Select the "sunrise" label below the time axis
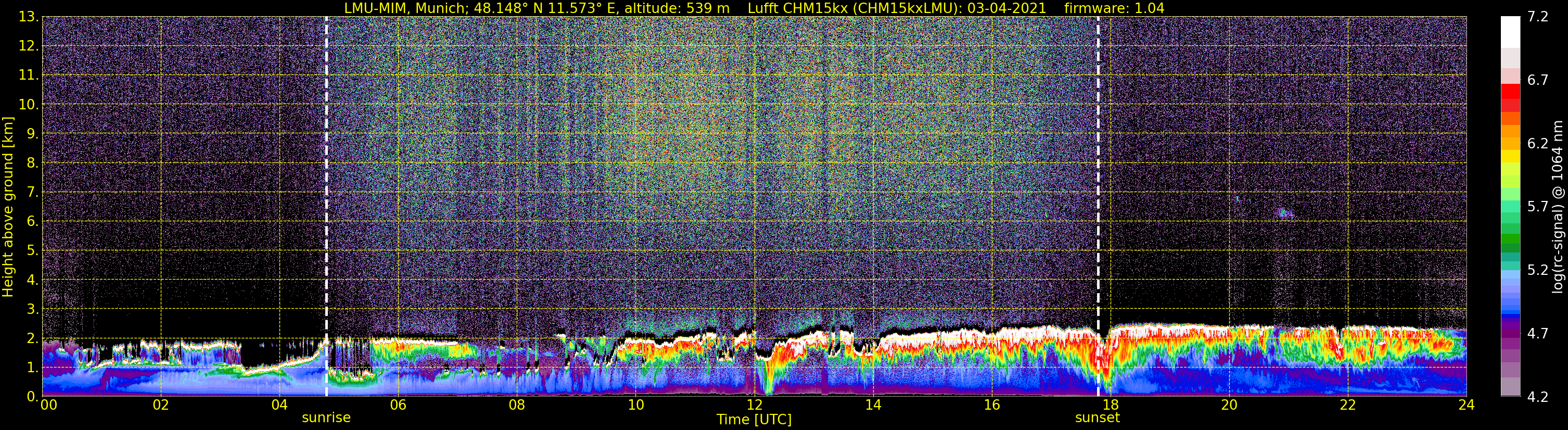Image resolution: width=1568 pixels, height=430 pixels. pyautogui.click(x=326, y=418)
